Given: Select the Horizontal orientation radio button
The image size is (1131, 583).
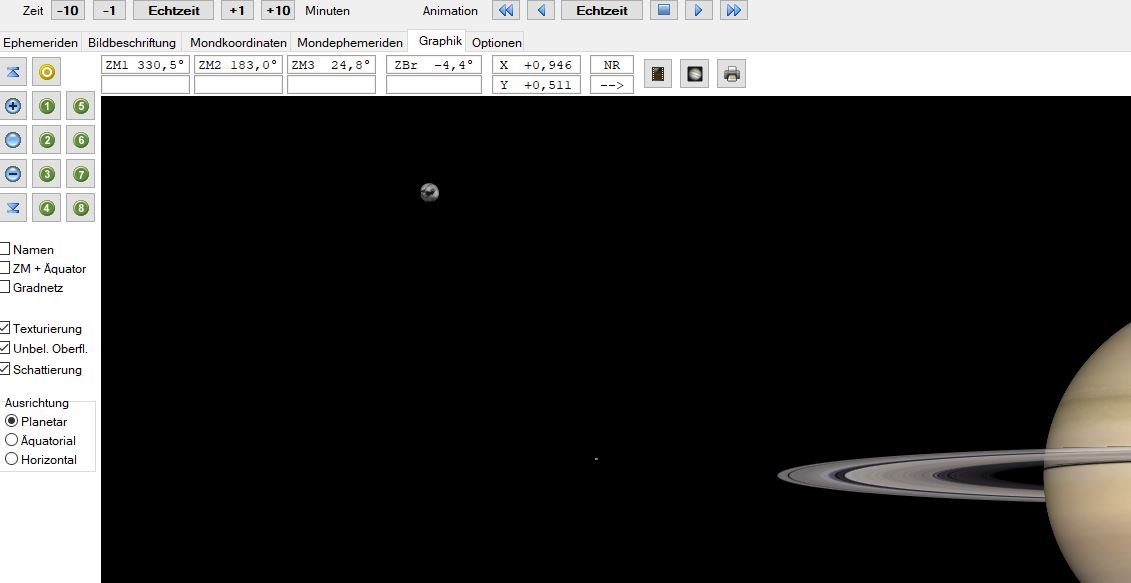Looking at the screenshot, I should click(x=12, y=459).
